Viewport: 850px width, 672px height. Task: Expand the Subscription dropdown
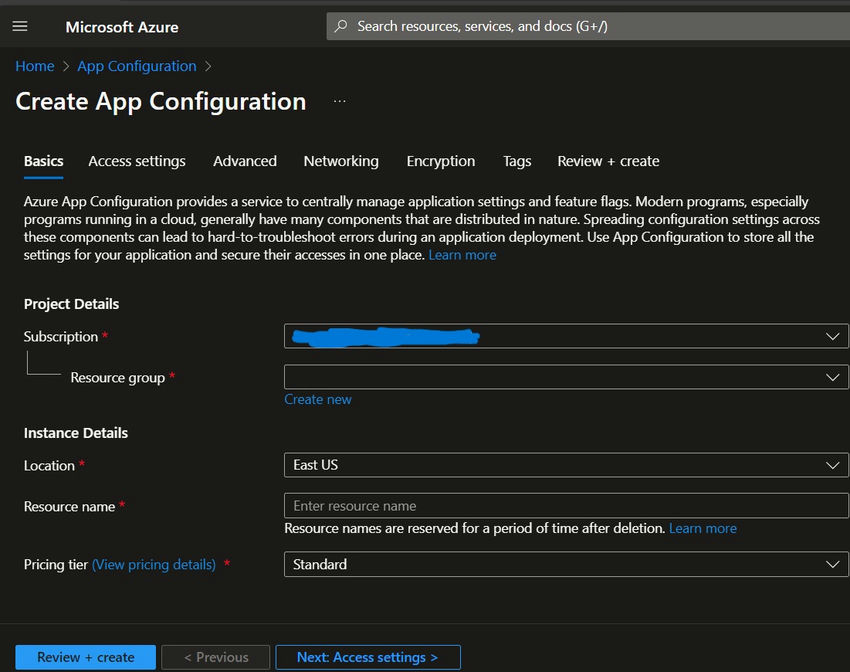566,337
